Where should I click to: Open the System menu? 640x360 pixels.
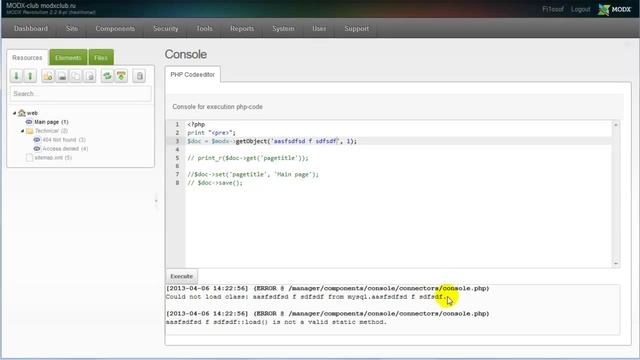click(283, 29)
